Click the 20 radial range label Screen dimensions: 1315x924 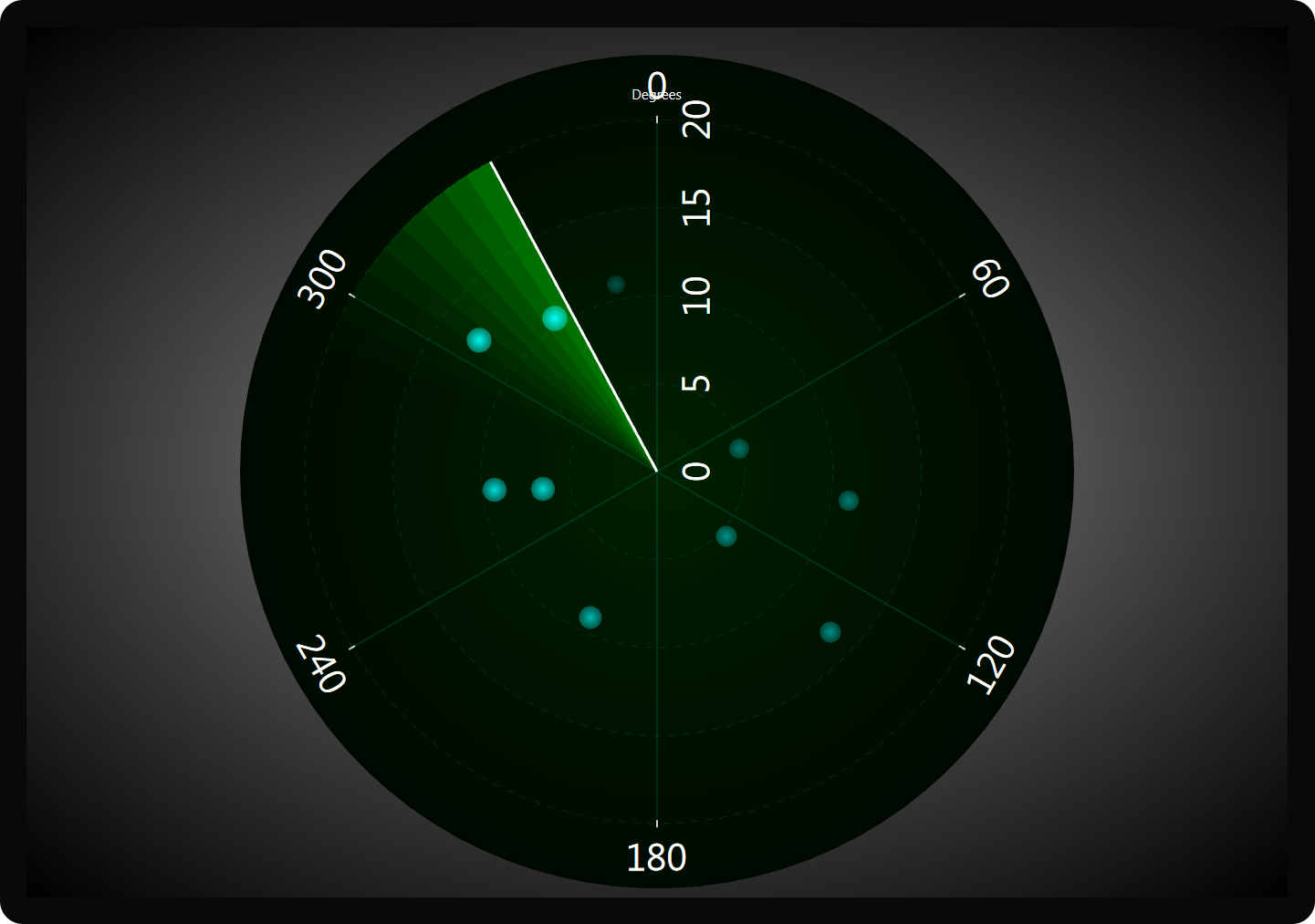click(x=697, y=119)
